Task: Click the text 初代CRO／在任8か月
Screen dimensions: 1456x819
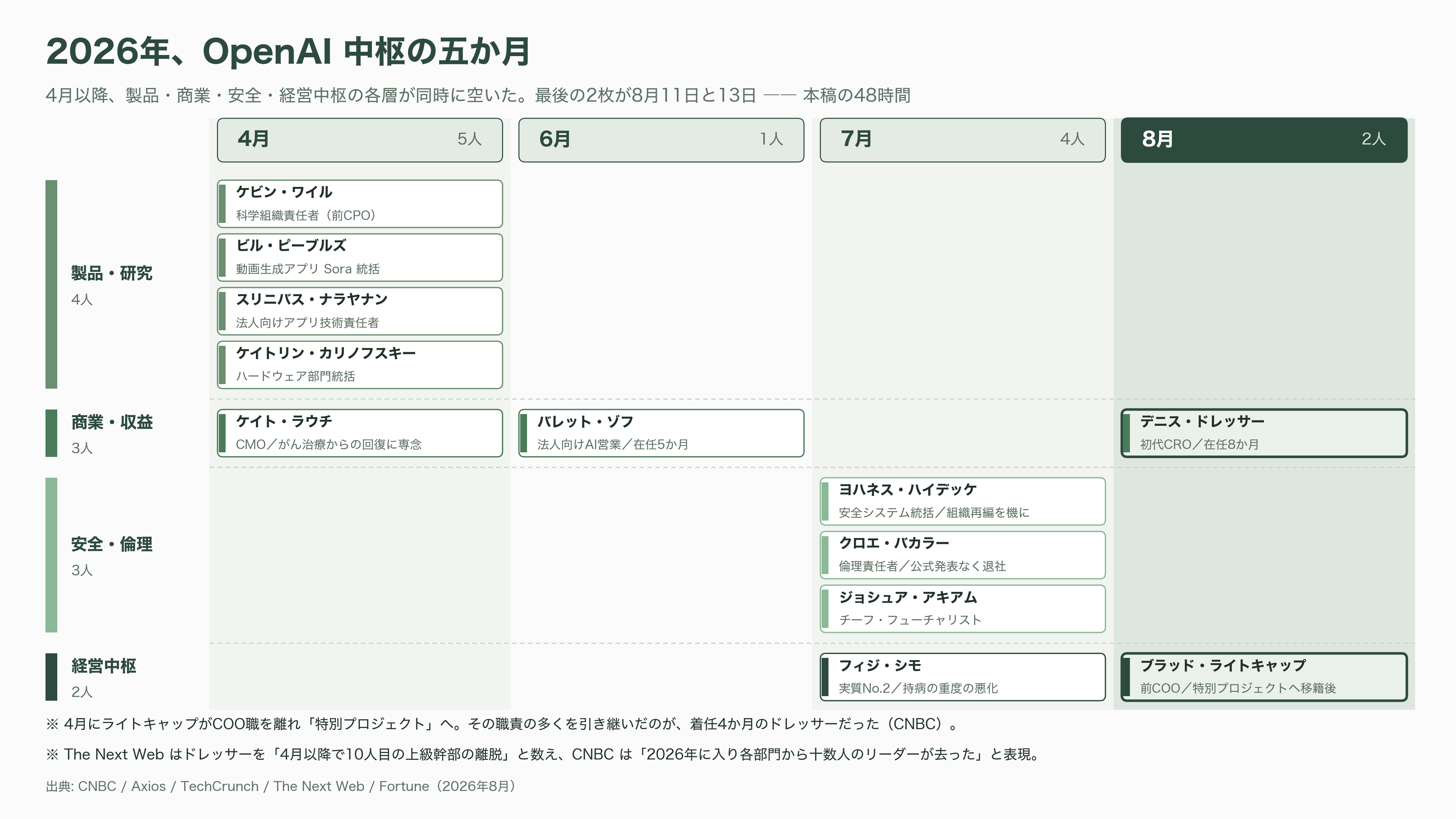Action: [1199, 445]
